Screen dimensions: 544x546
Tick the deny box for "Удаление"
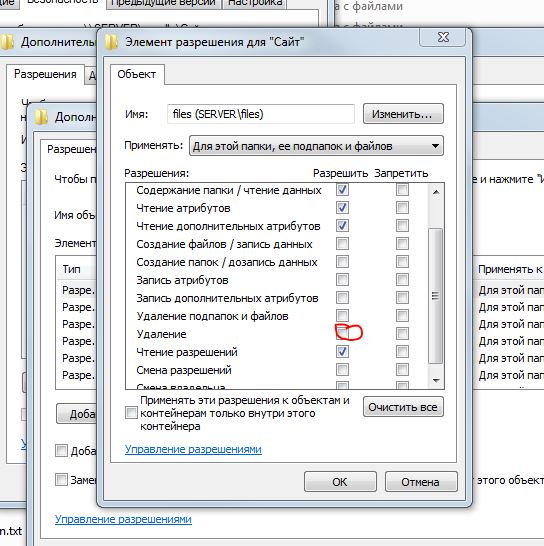tap(402, 334)
